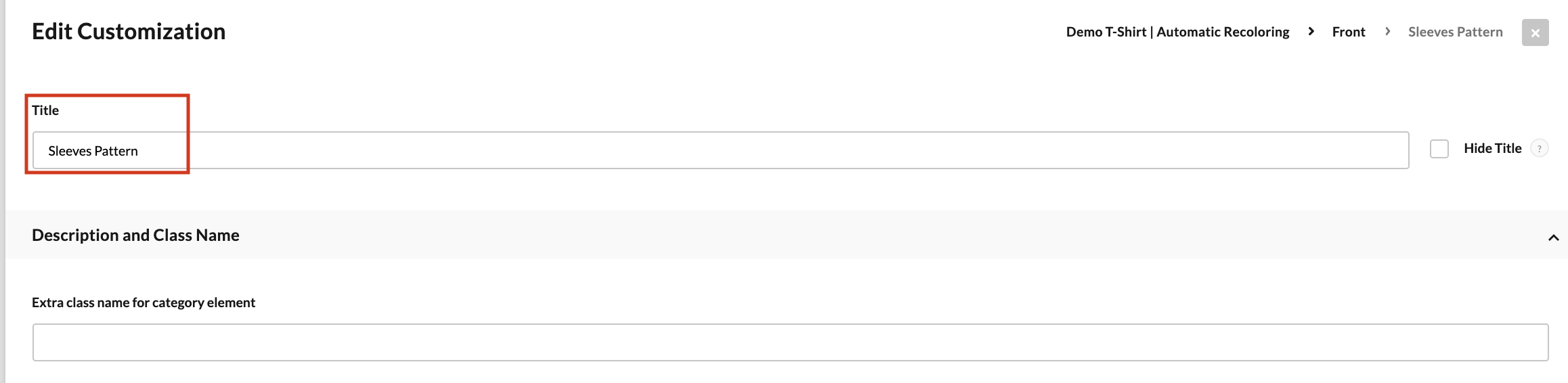Click the chevron after Front breadcrumb
Screen dimensions: 1568x383
point(1387,31)
